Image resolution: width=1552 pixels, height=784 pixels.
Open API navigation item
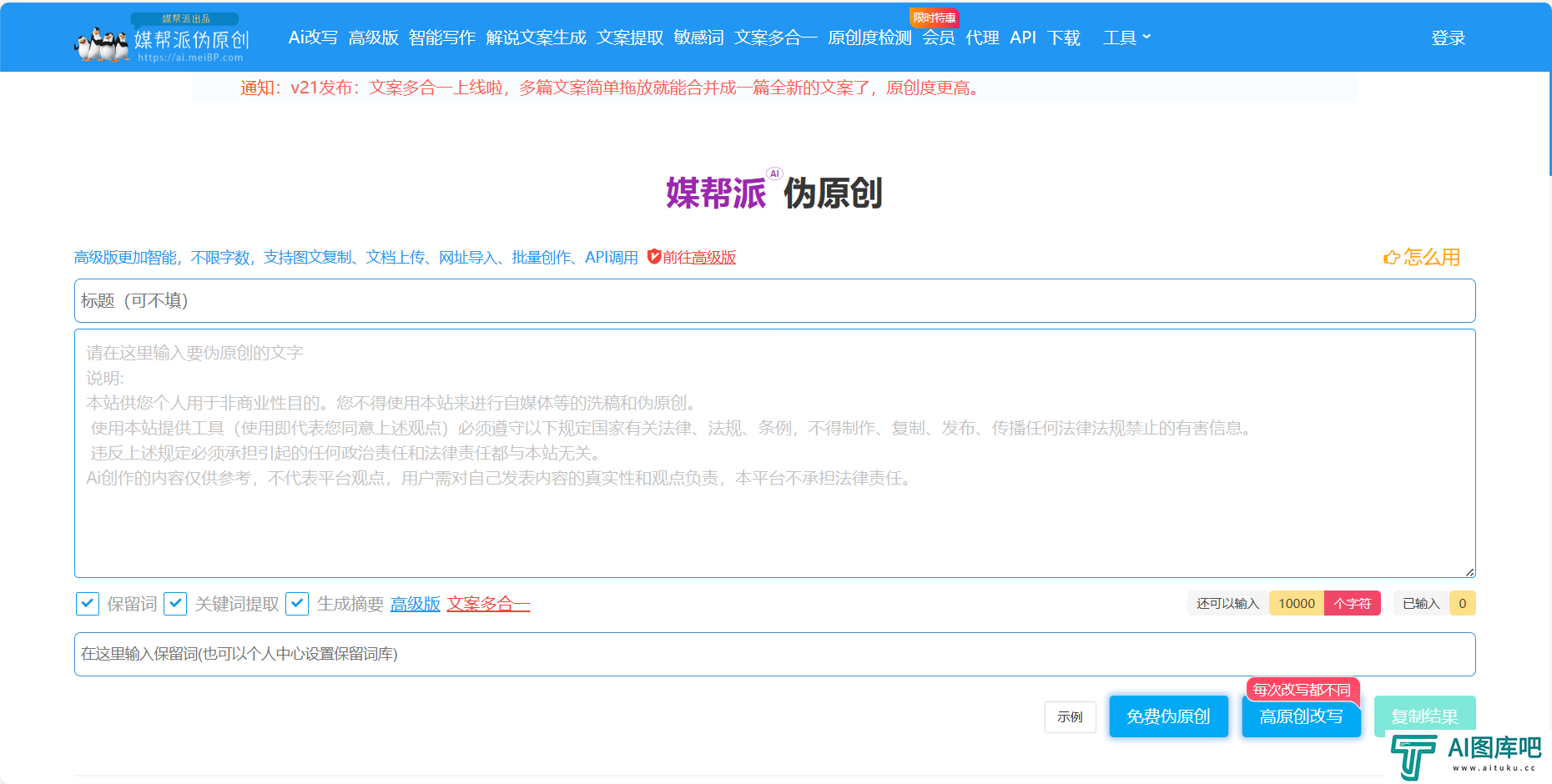click(1023, 38)
